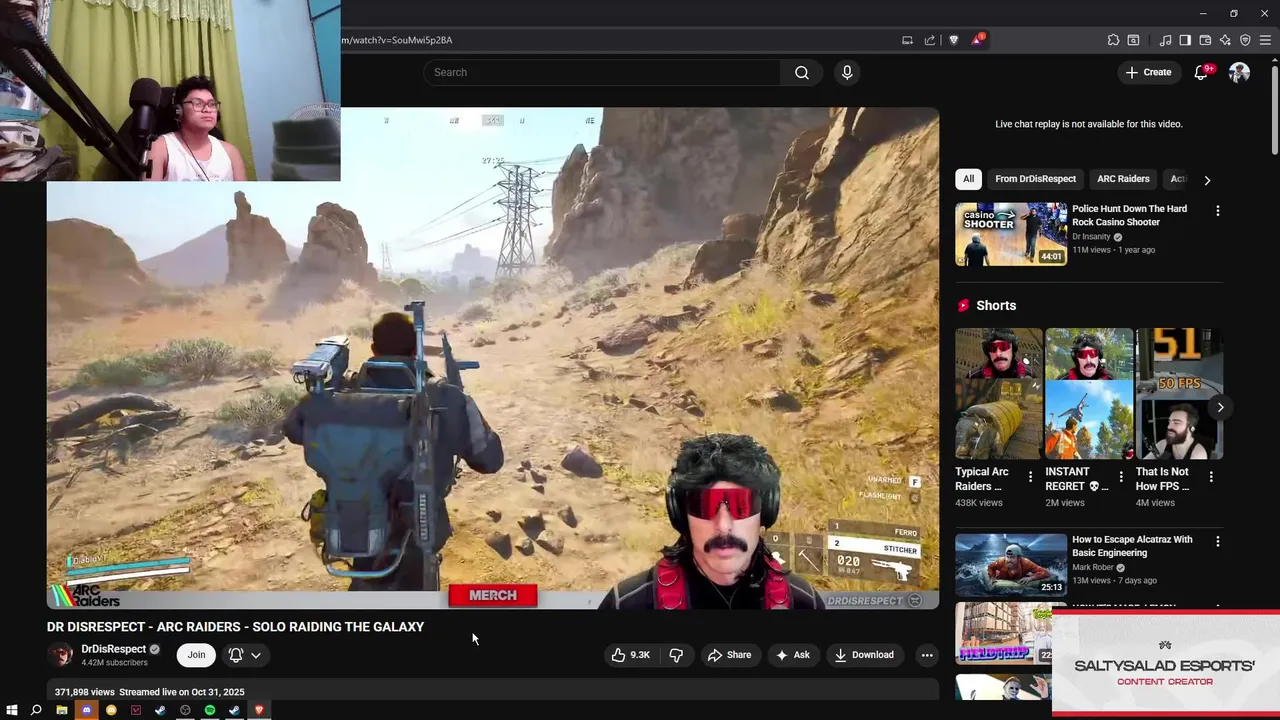
Task: Open Typical Arc Raiders short thumbnail
Action: (x=998, y=394)
